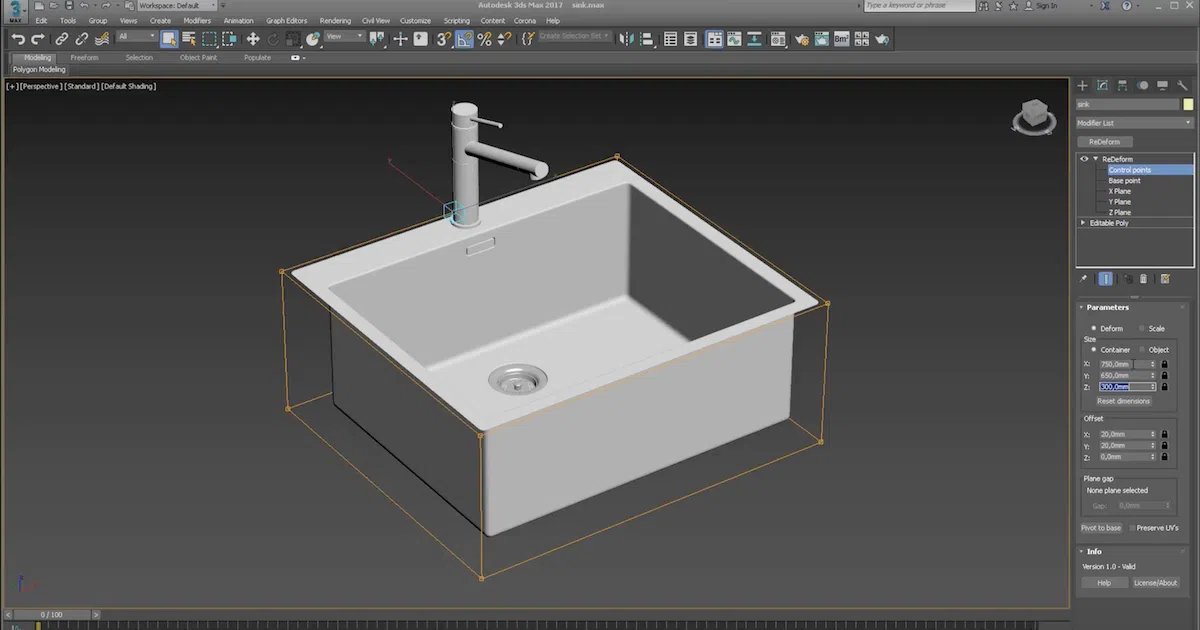Switch to the Freeform ribbon tab

tap(84, 58)
